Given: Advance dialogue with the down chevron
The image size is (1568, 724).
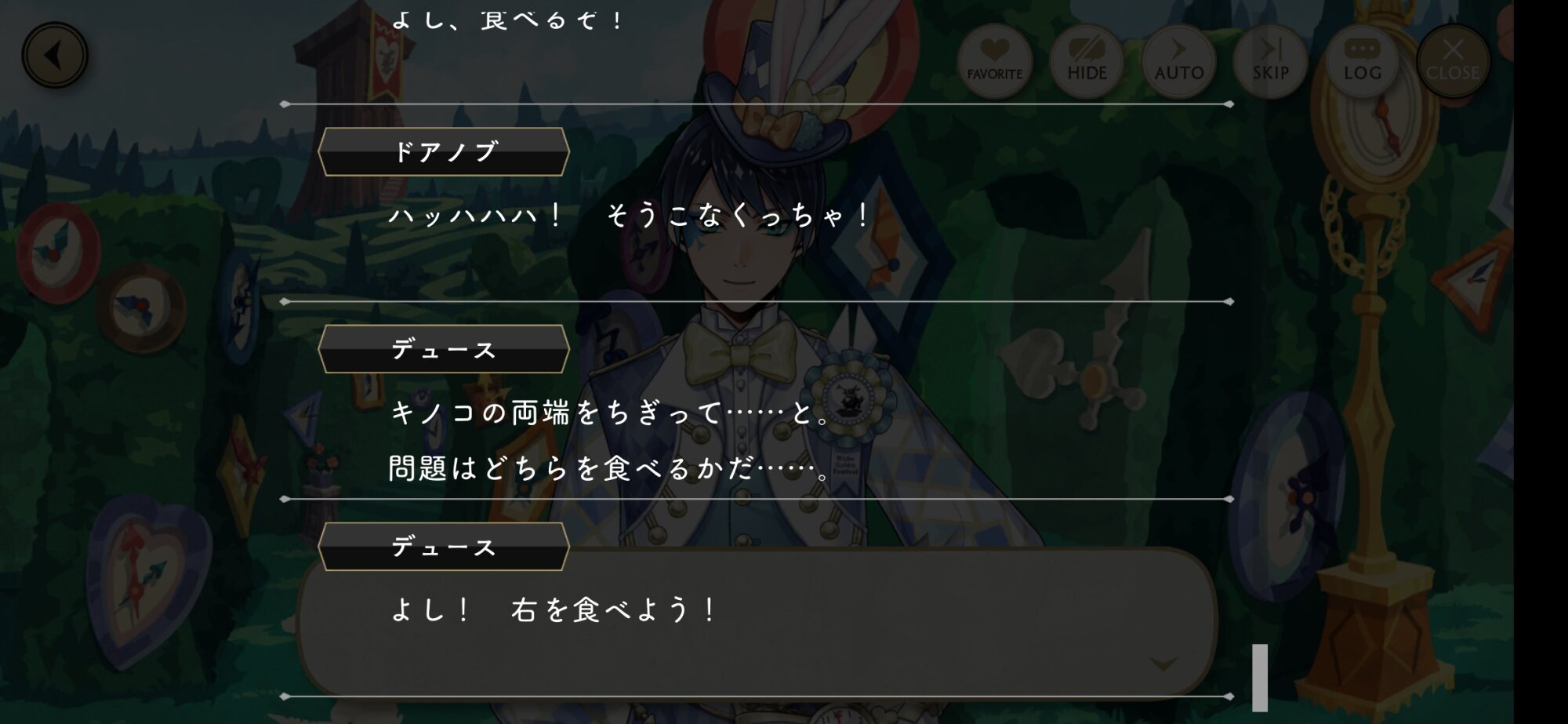Looking at the screenshot, I should pyautogui.click(x=1163, y=664).
